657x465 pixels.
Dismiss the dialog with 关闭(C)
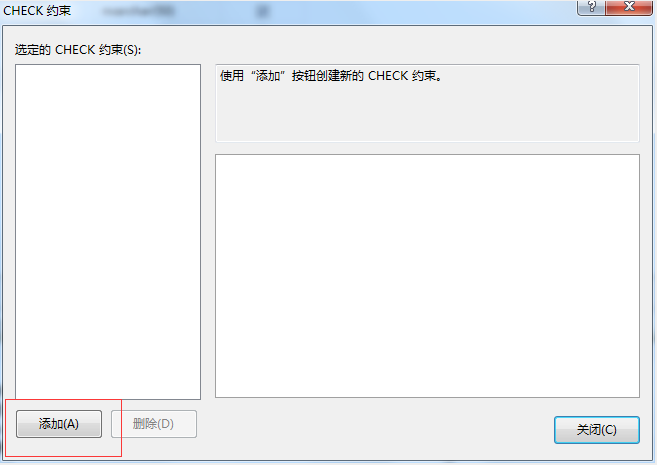(x=597, y=430)
